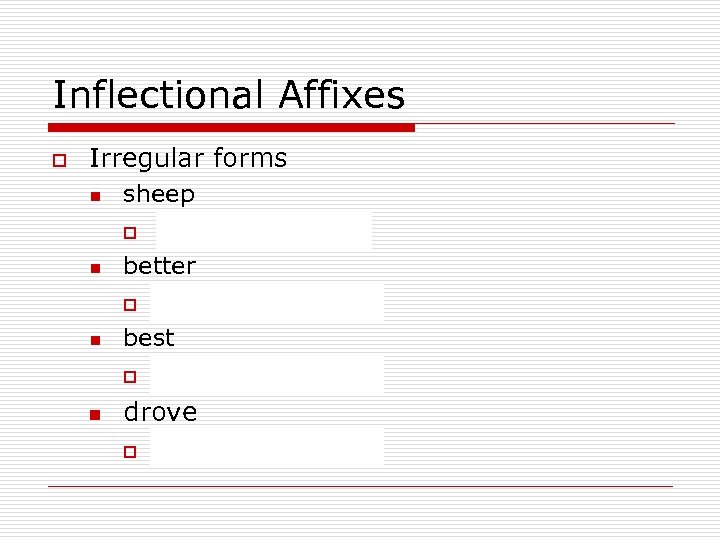Select the hollow sub-bullet under best

pos(128,378)
